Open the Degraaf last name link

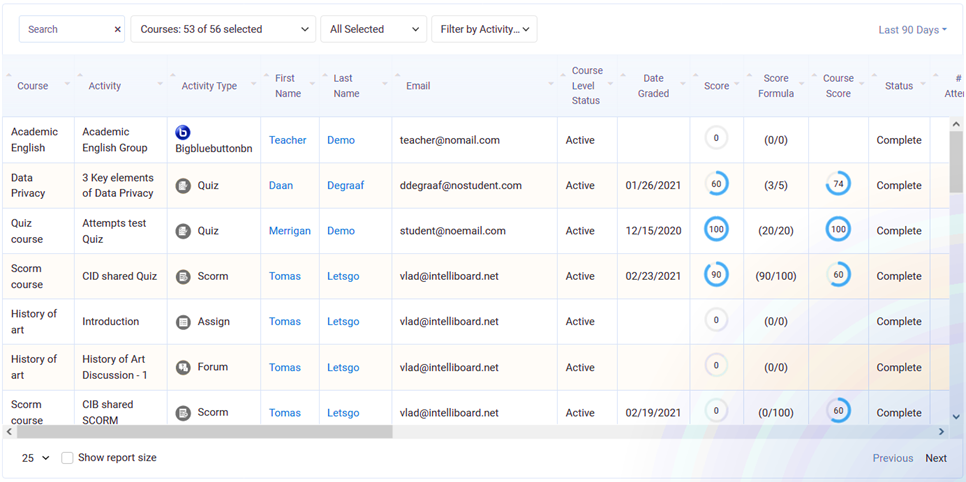[346, 186]
